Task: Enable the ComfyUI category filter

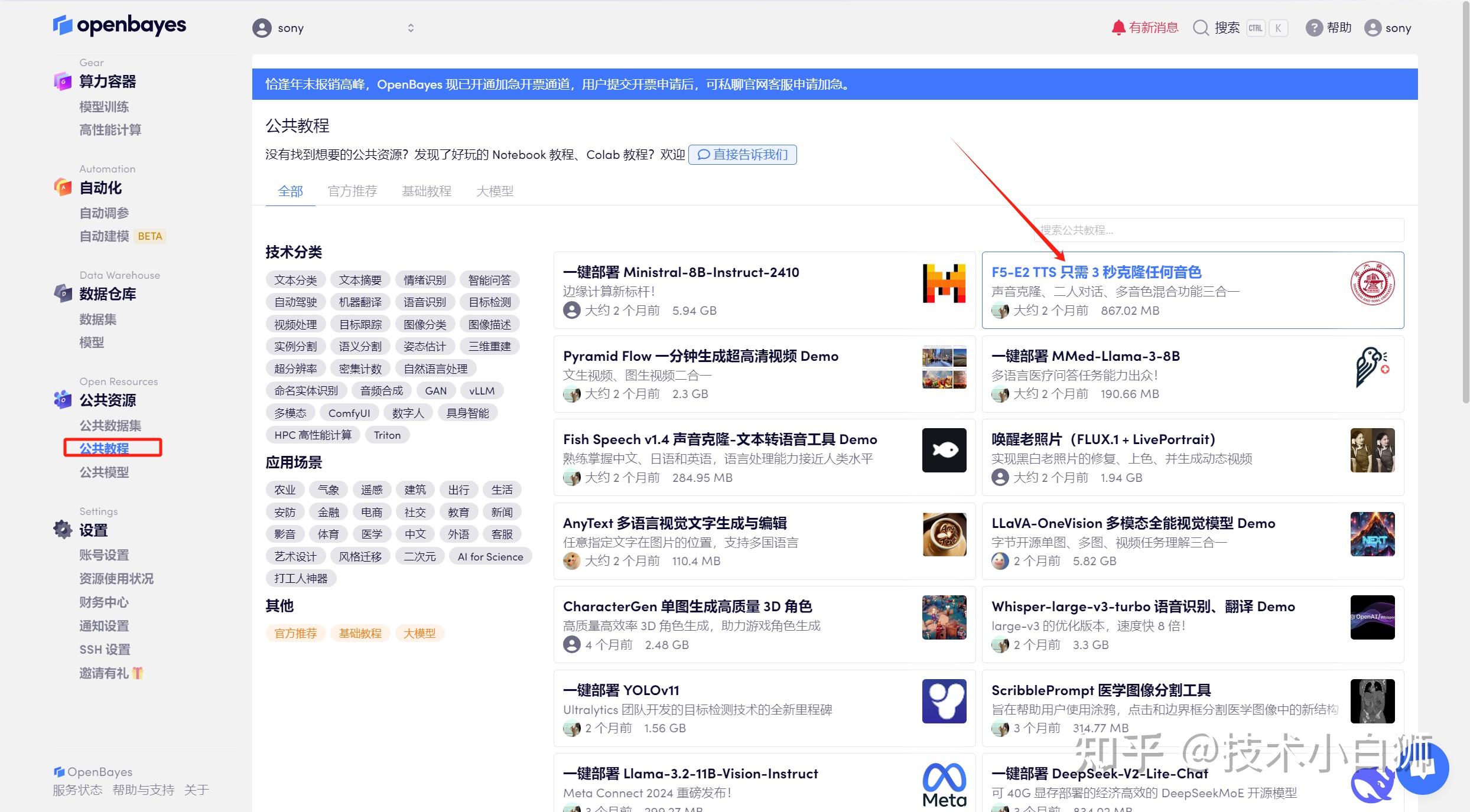Action: click(349, 412)
